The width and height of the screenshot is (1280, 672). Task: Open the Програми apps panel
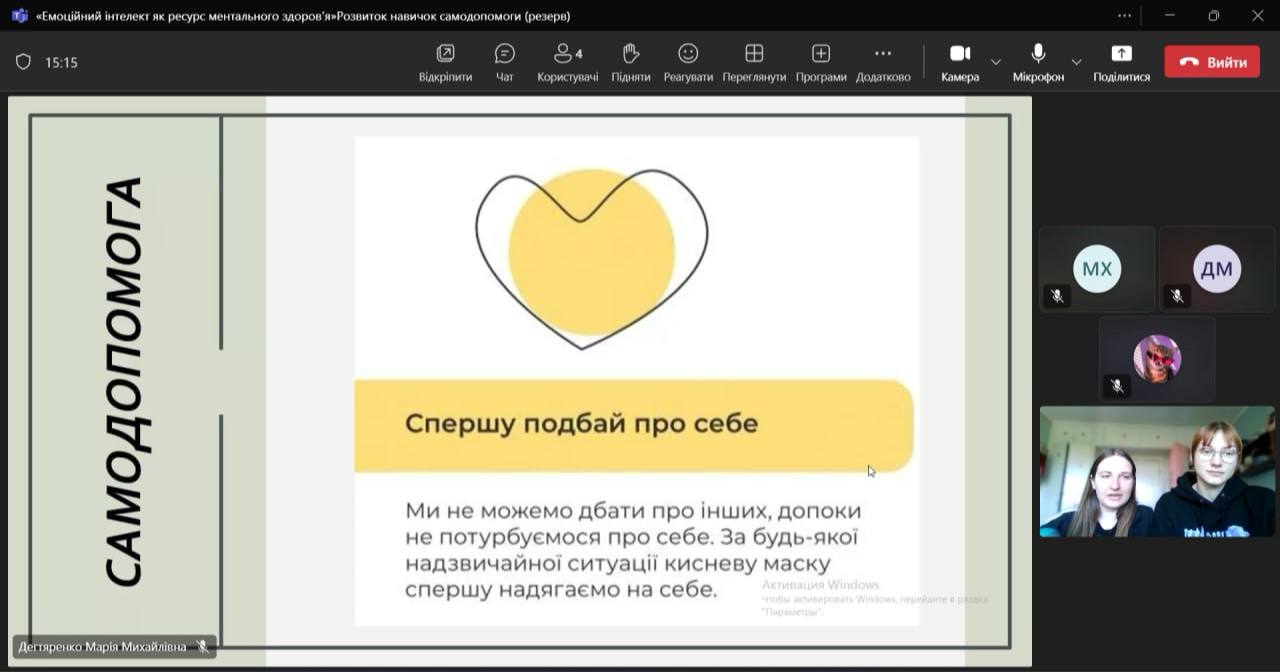tap(820, 62)
